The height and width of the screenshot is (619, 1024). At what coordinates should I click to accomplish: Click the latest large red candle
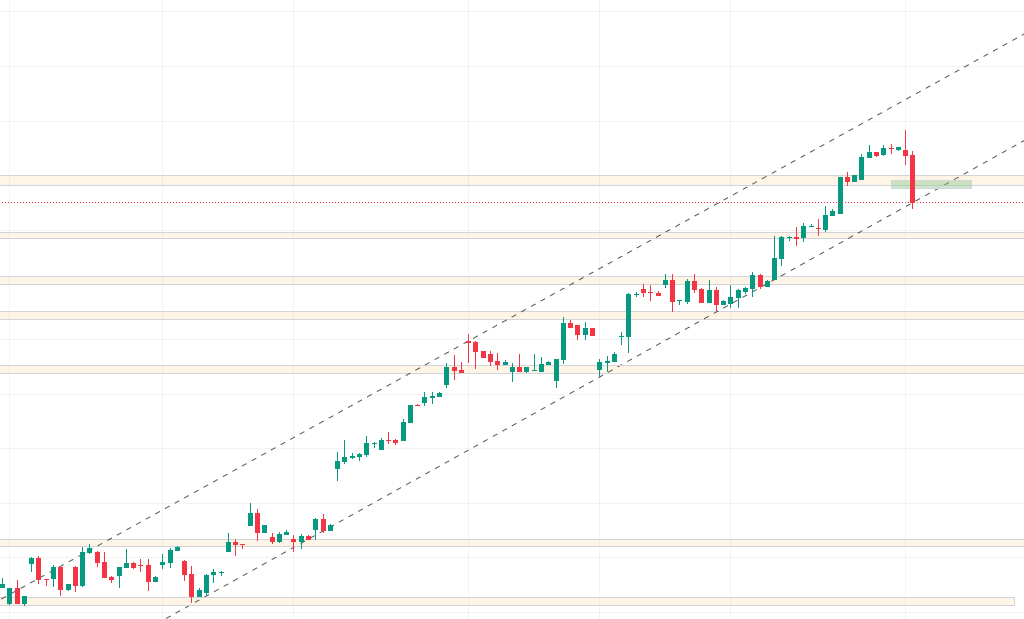(912, 178)
